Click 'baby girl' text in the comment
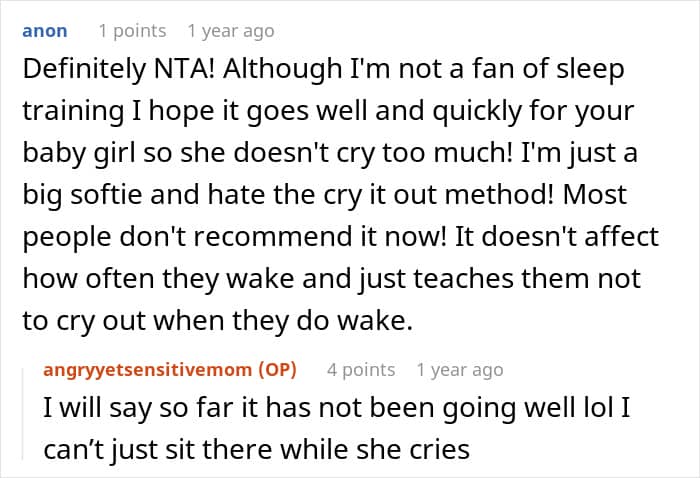Image resolution: width=700 pixels, height=478 pixels. pyautogui.click(x=79, y=154)
